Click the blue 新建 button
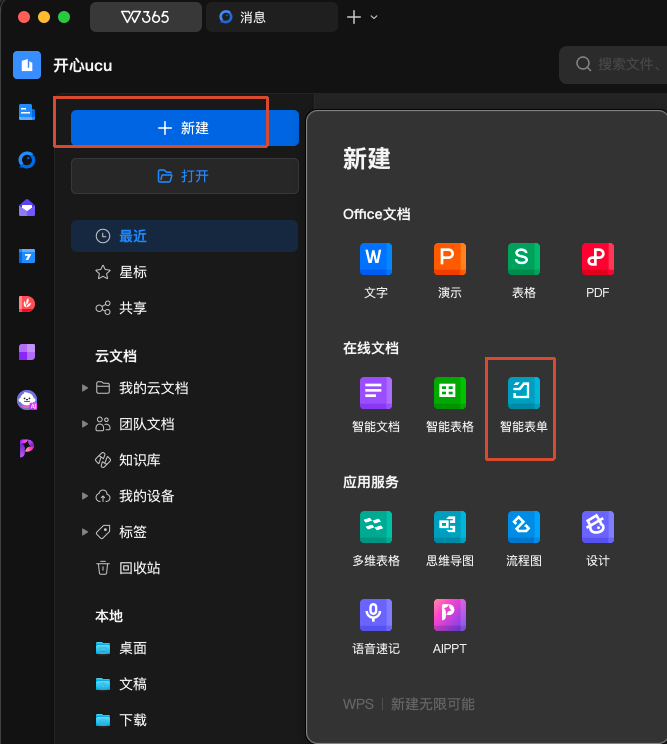This screenshot has width=667, height=744. pyautogui.click(x=185, y=128)
